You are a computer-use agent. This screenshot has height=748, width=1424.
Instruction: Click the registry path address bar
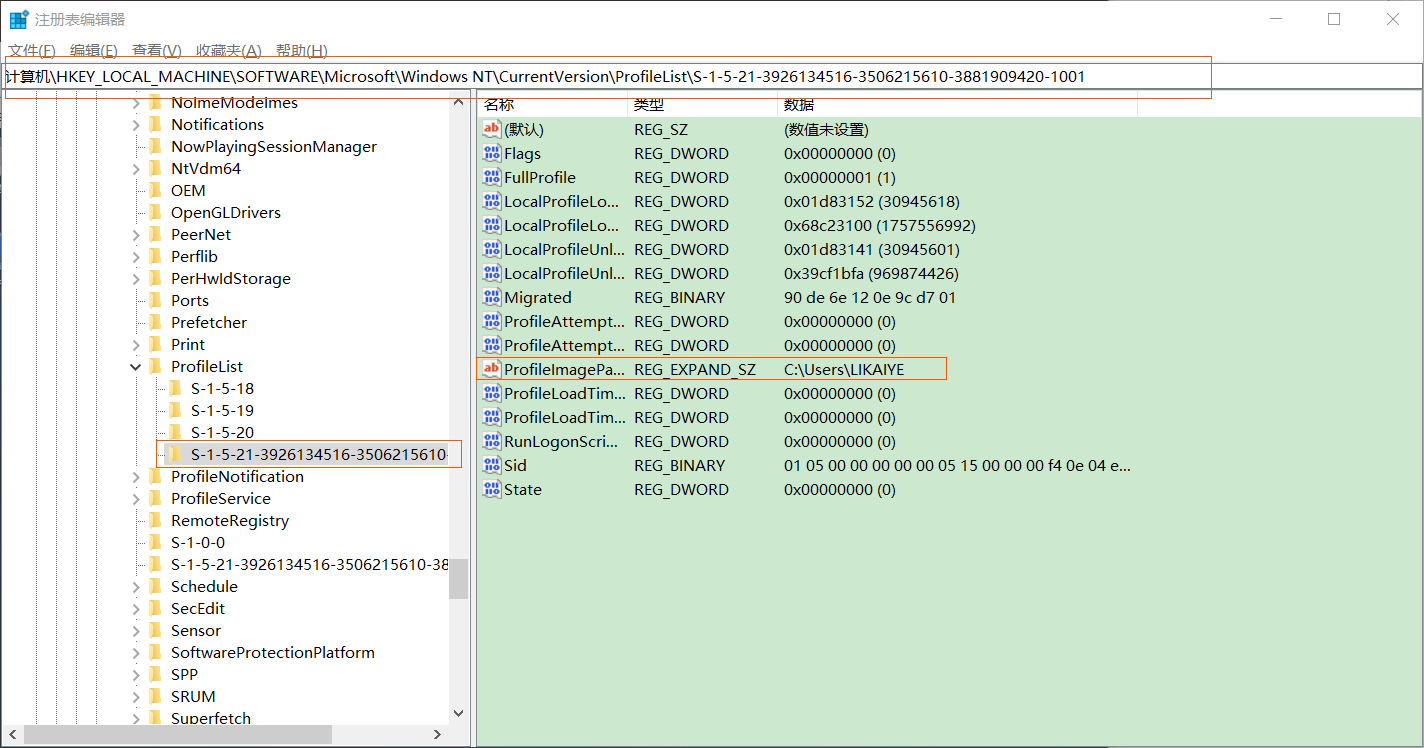coord(711,76)
